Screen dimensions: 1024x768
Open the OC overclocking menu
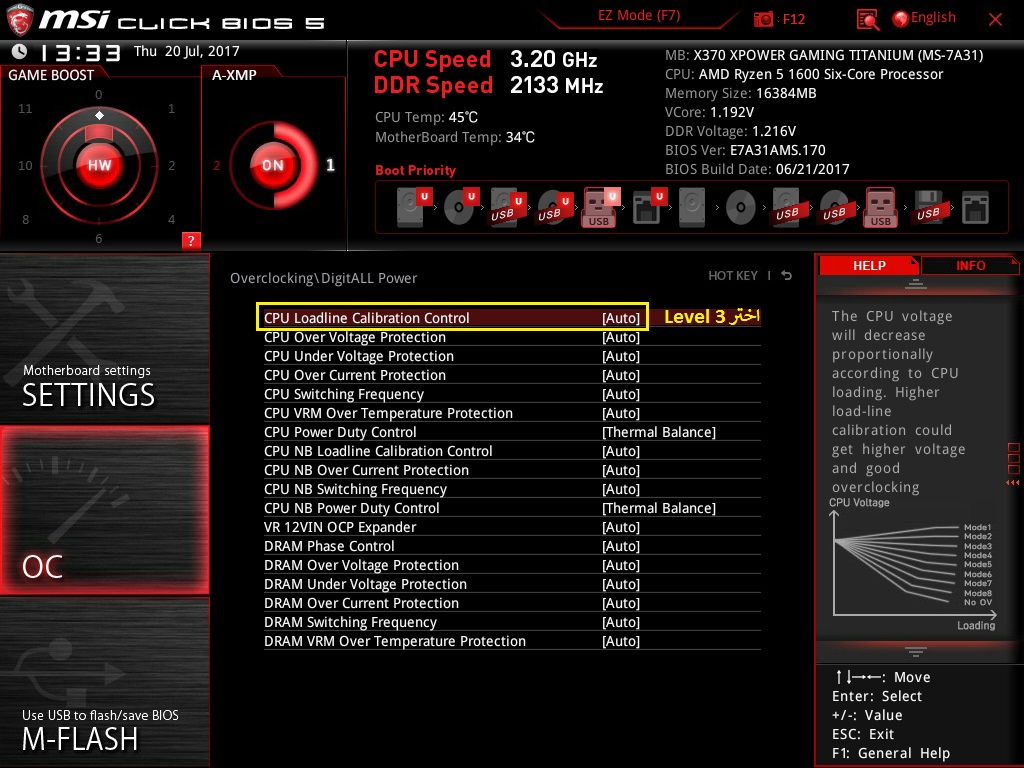(104, 510)
